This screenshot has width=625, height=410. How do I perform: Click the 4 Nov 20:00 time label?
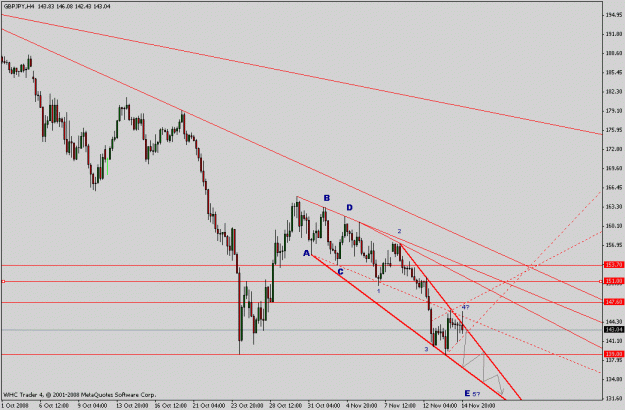pos(362,406)
